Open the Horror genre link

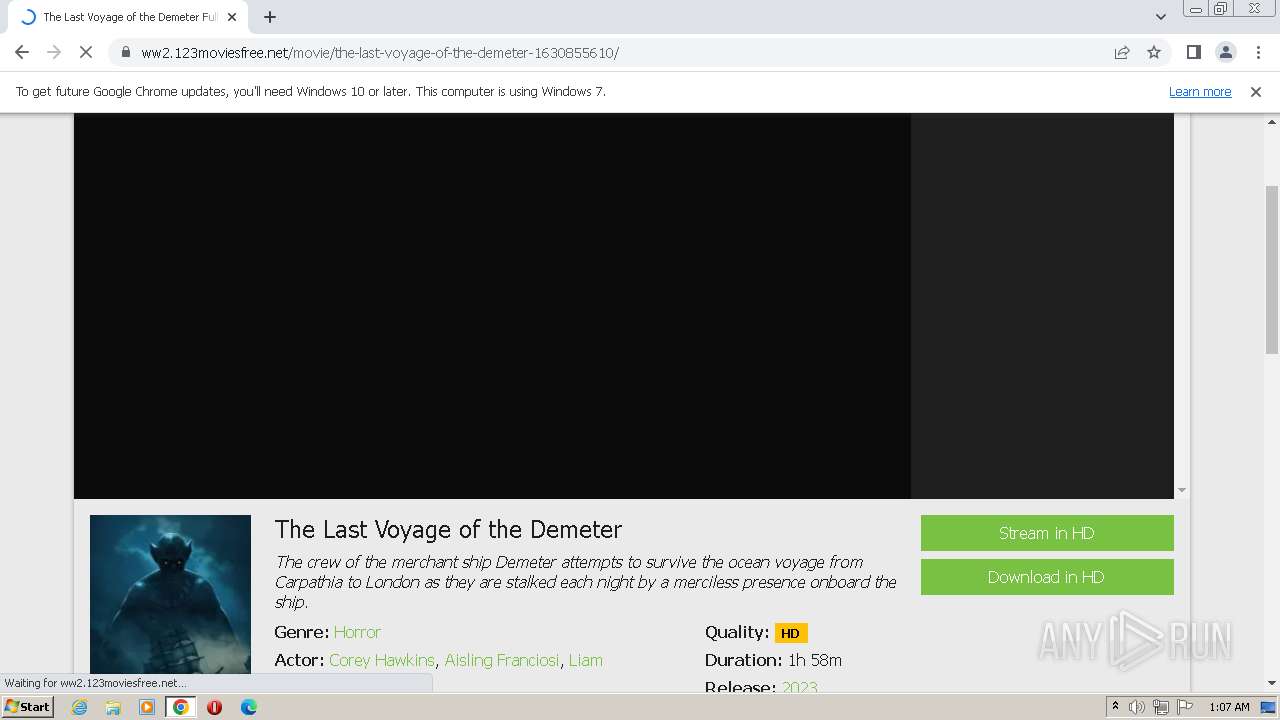tap(357, 632)
